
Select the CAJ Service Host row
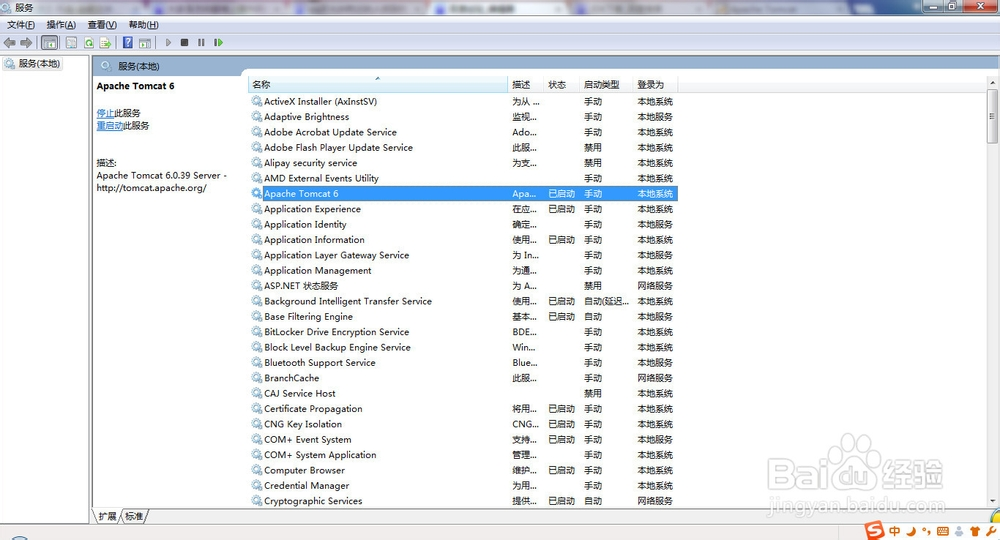[462, 393]
